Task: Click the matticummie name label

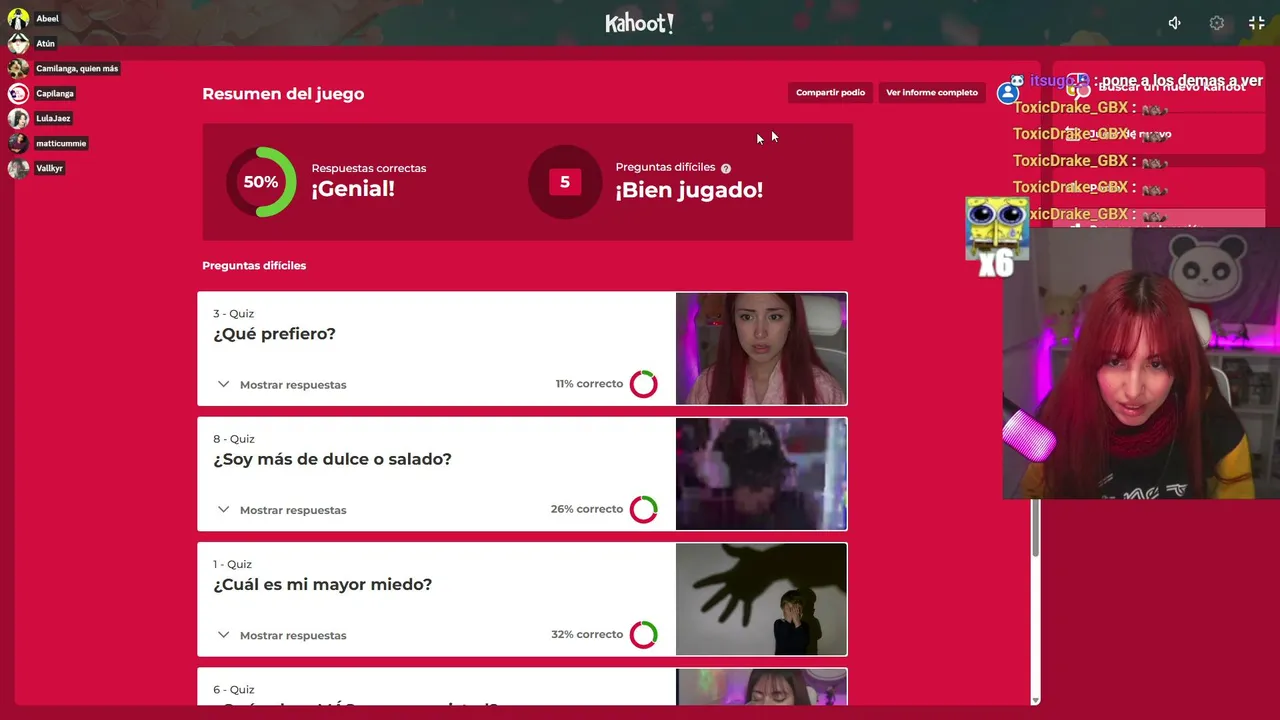Action: point(61,143)
